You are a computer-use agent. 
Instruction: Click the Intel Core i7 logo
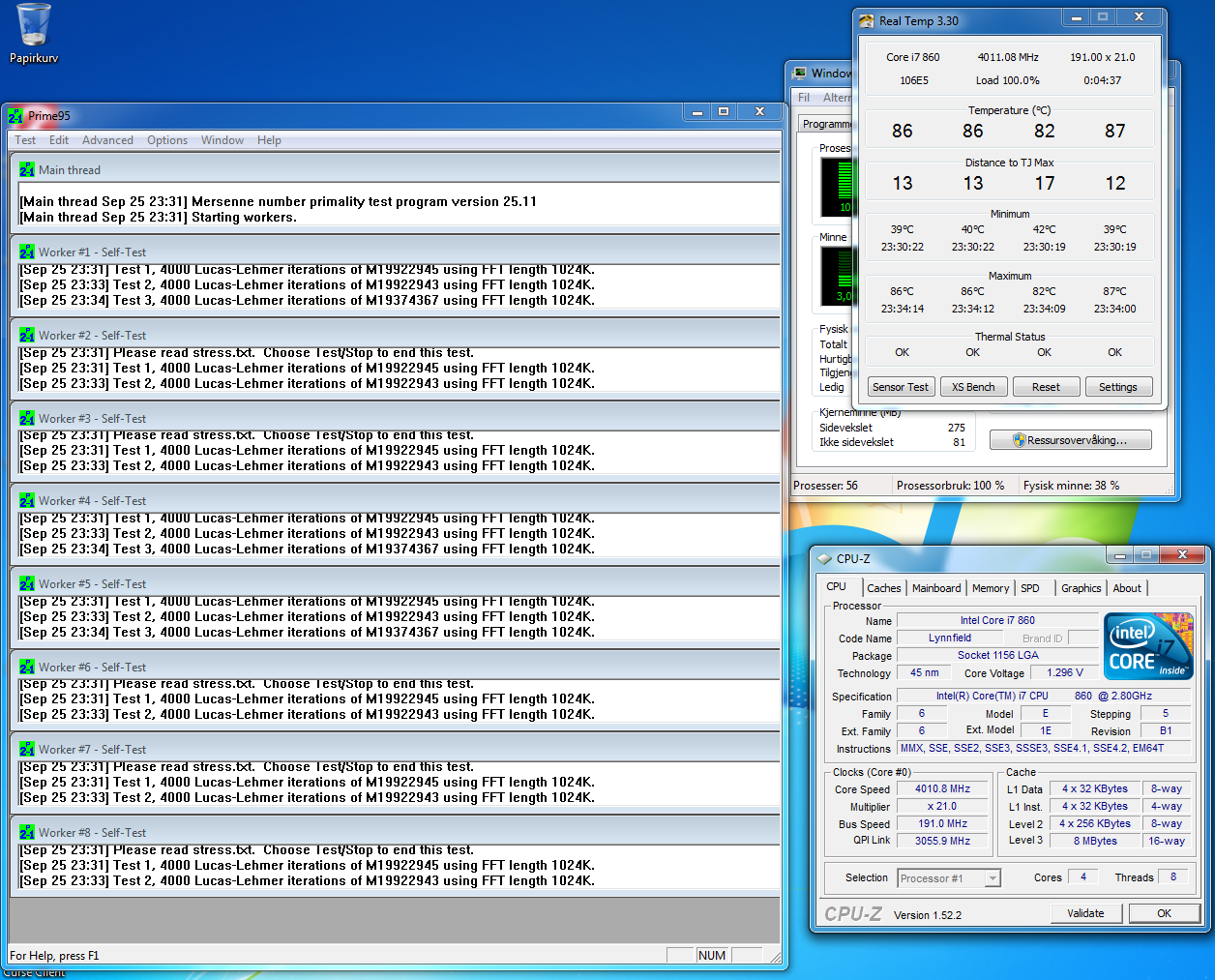[x=1148, y=646]
